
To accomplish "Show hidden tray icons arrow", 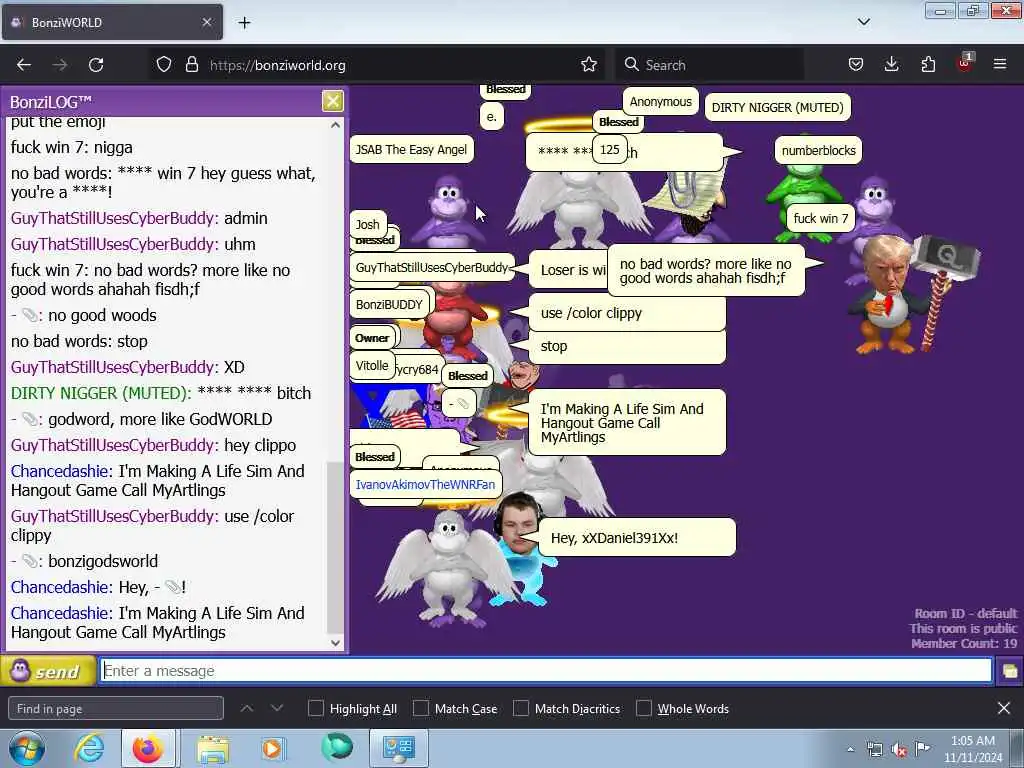I will (x=850, y=750).
